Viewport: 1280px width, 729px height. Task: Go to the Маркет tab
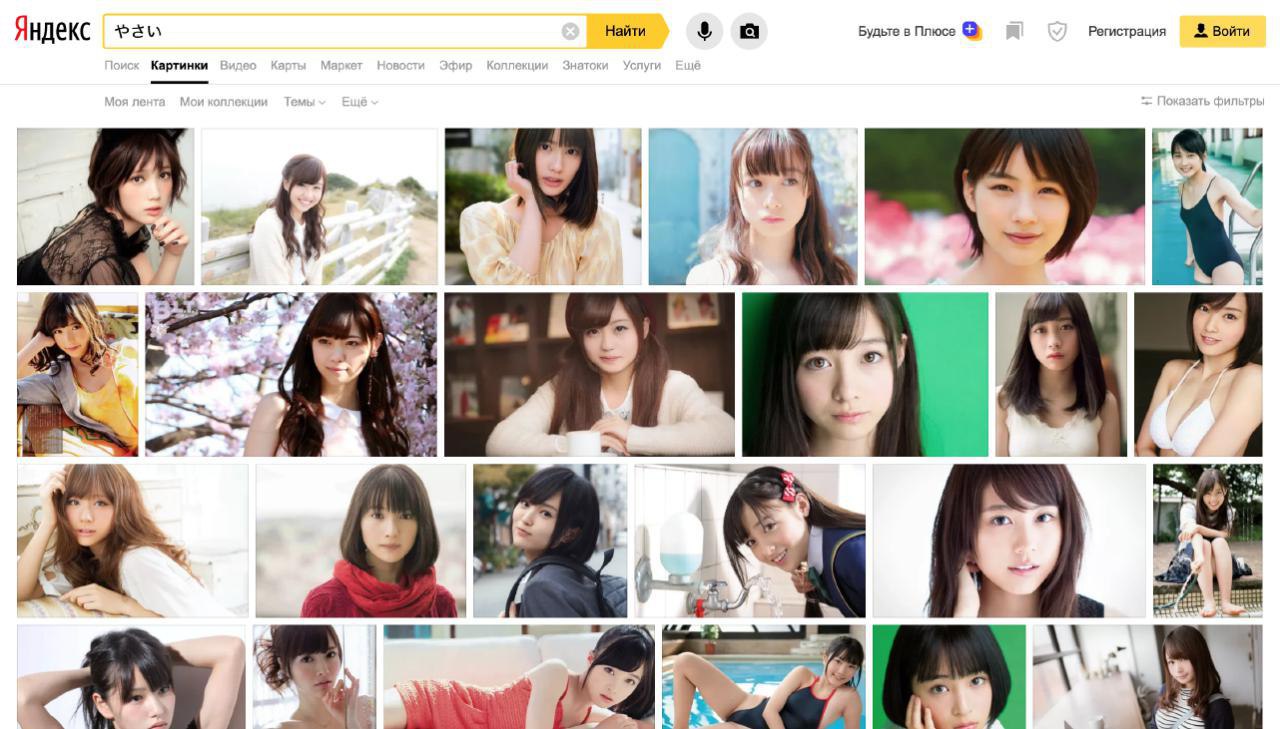click(341, 65)
